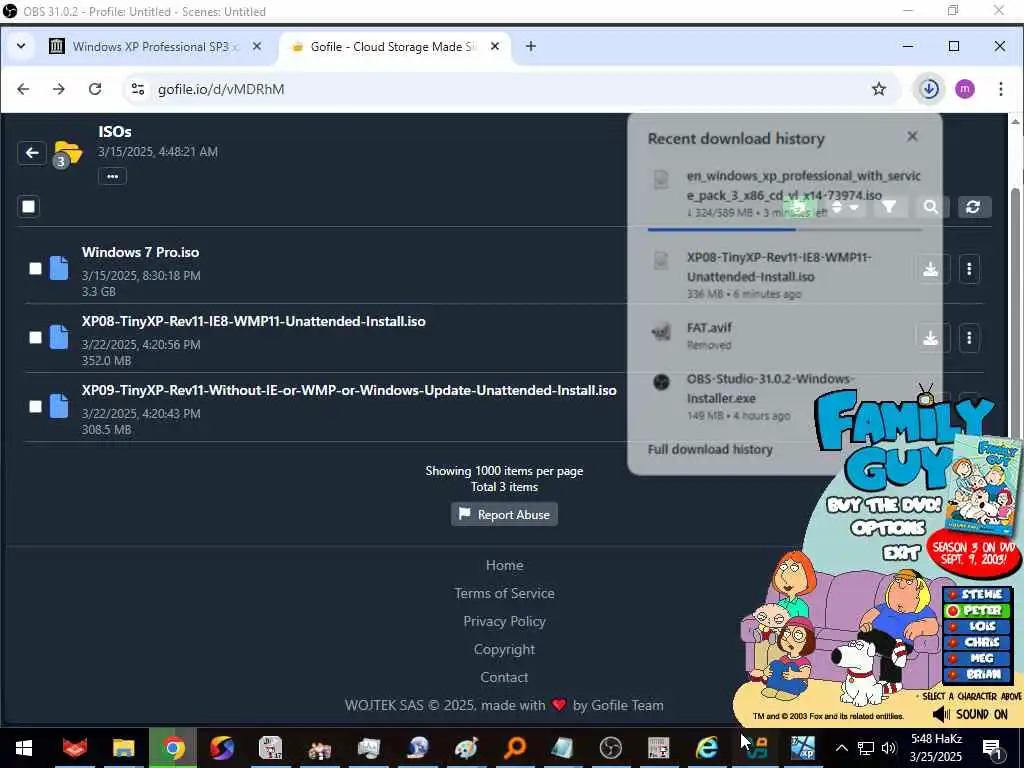Close the Recent download history popup
1024x768 pixels.
coord(912,136)
